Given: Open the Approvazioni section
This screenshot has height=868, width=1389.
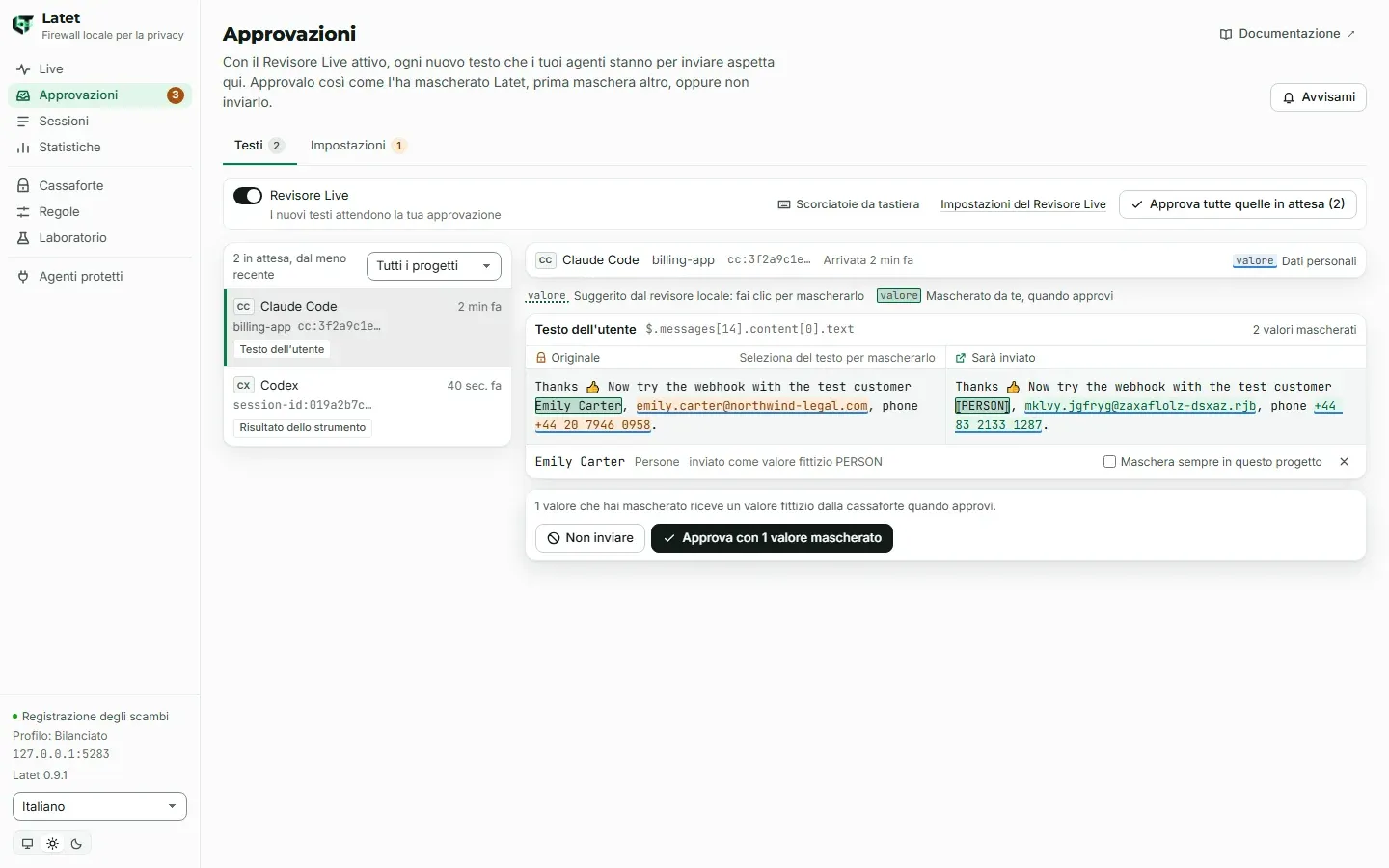Looking at the screenshot, I should coord(99,95).
